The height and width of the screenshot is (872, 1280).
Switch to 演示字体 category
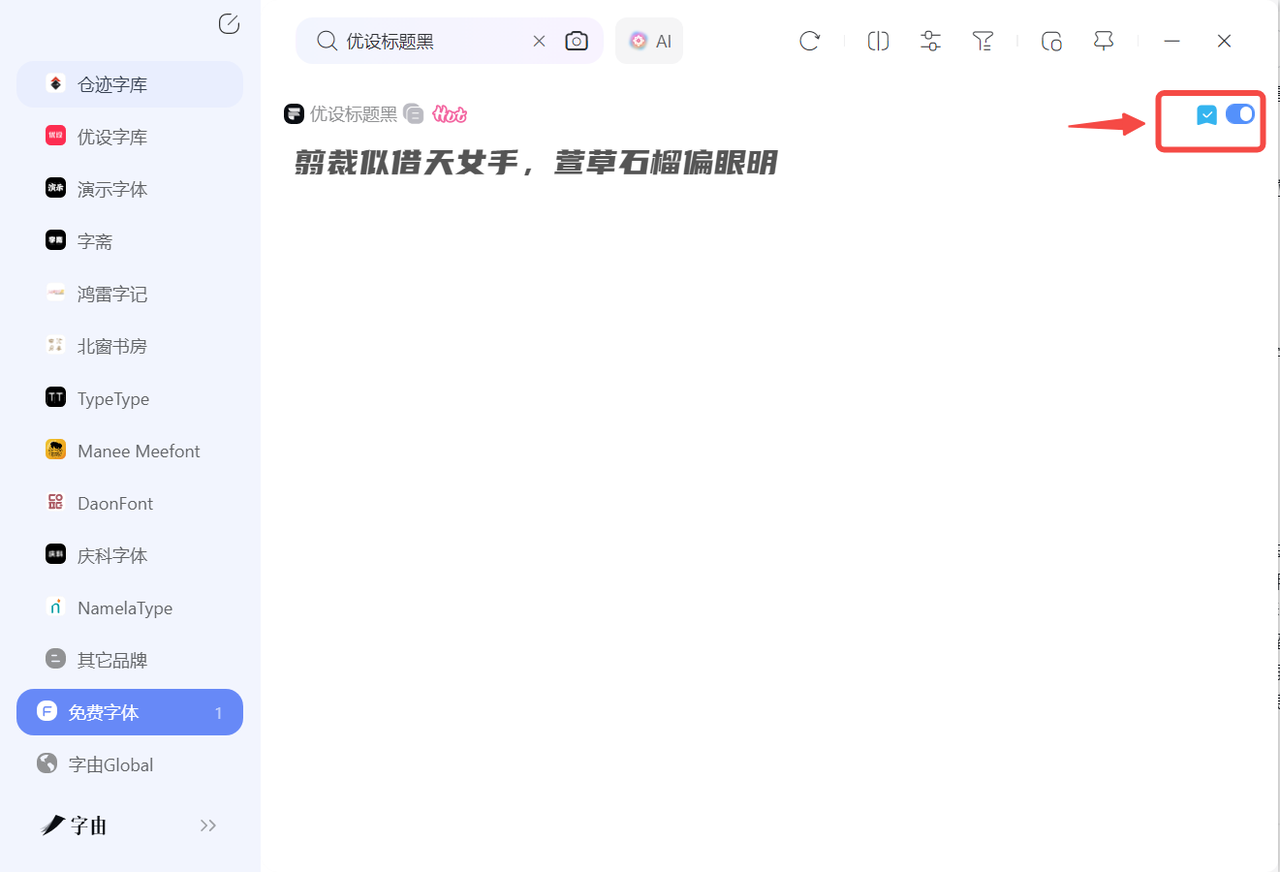(x=130, y=189)
